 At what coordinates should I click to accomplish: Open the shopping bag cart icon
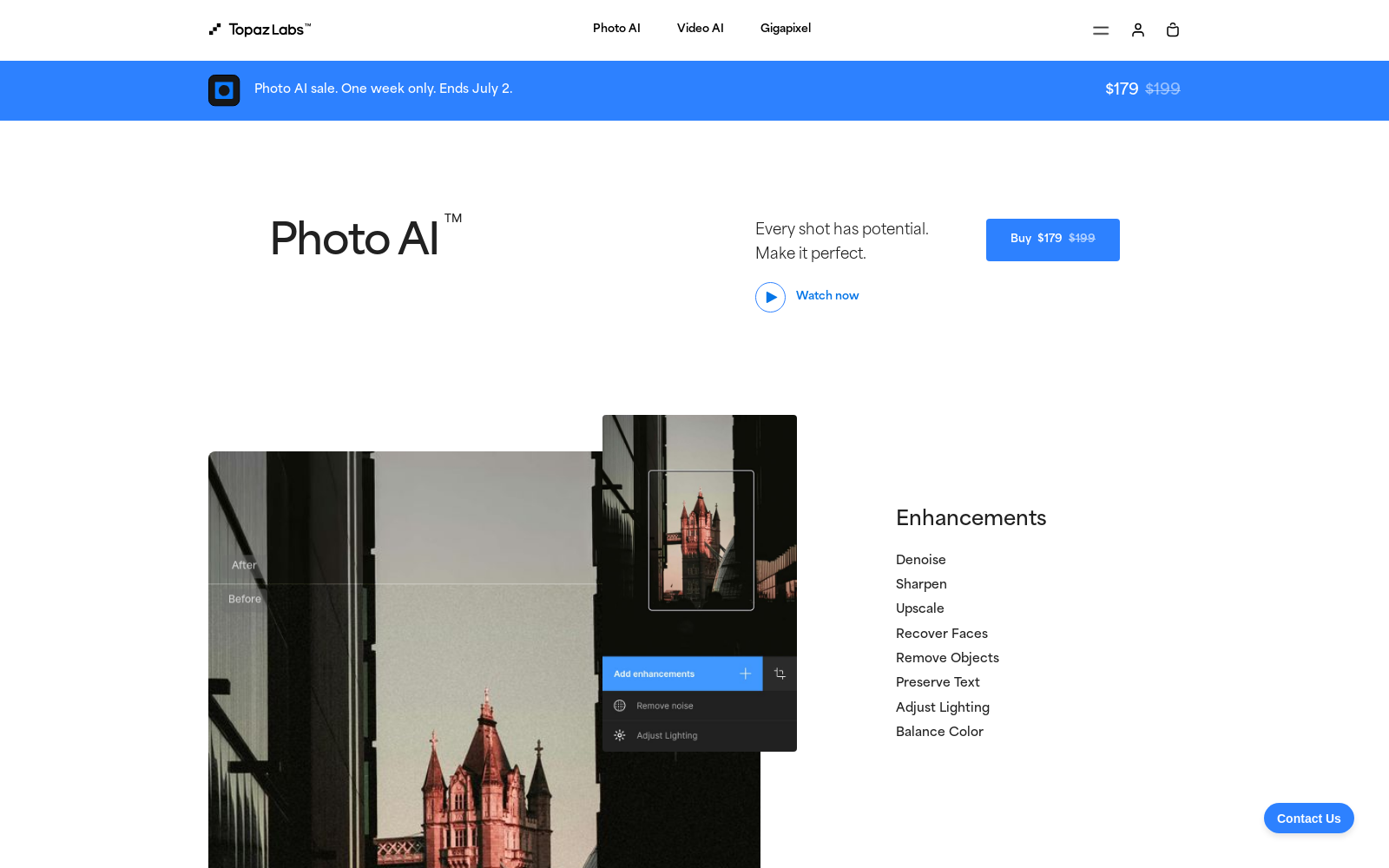click(x=1173, y=30)
